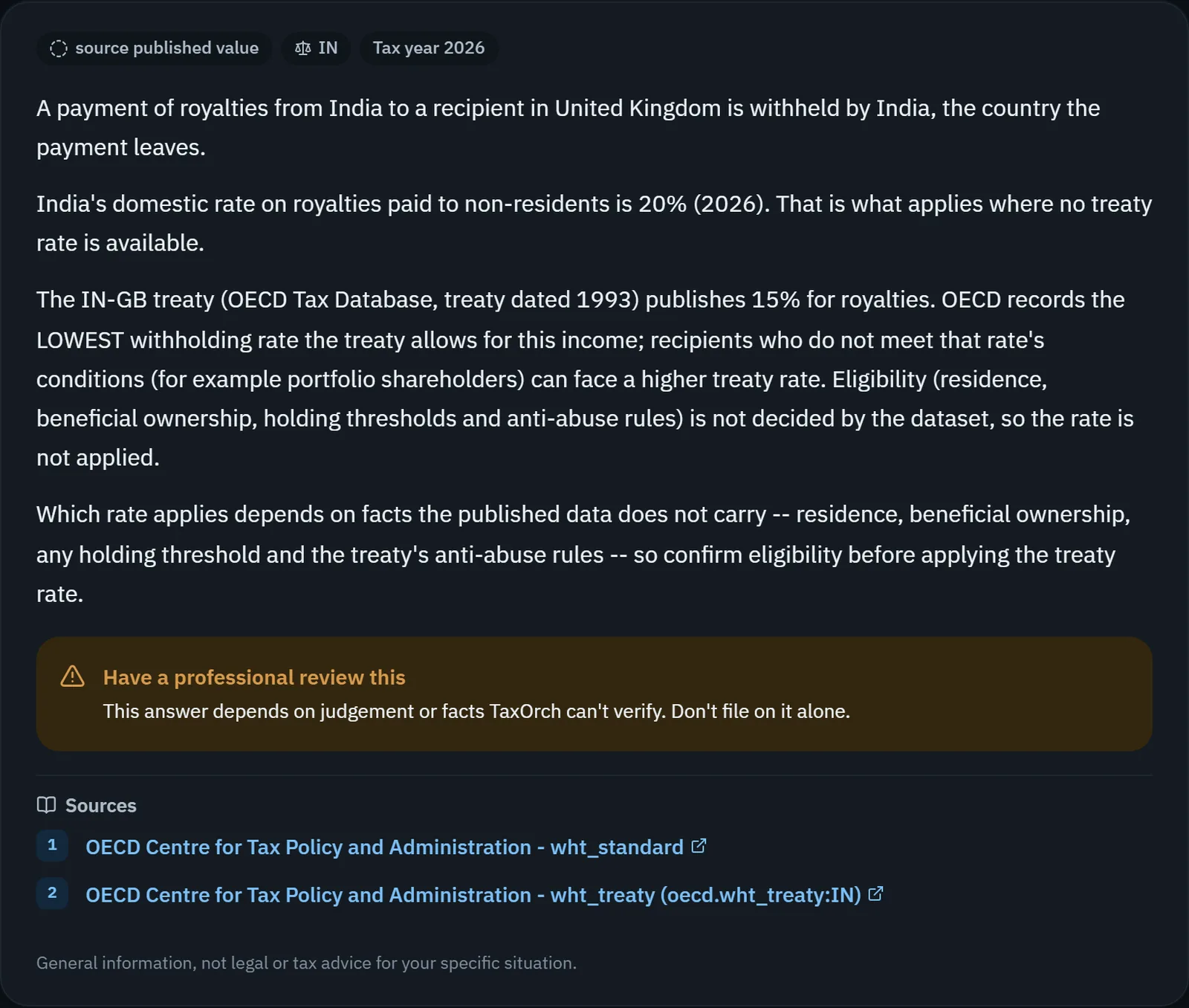
Task: Click external link icon after wht_treaty source
Action: pos(876,894)
